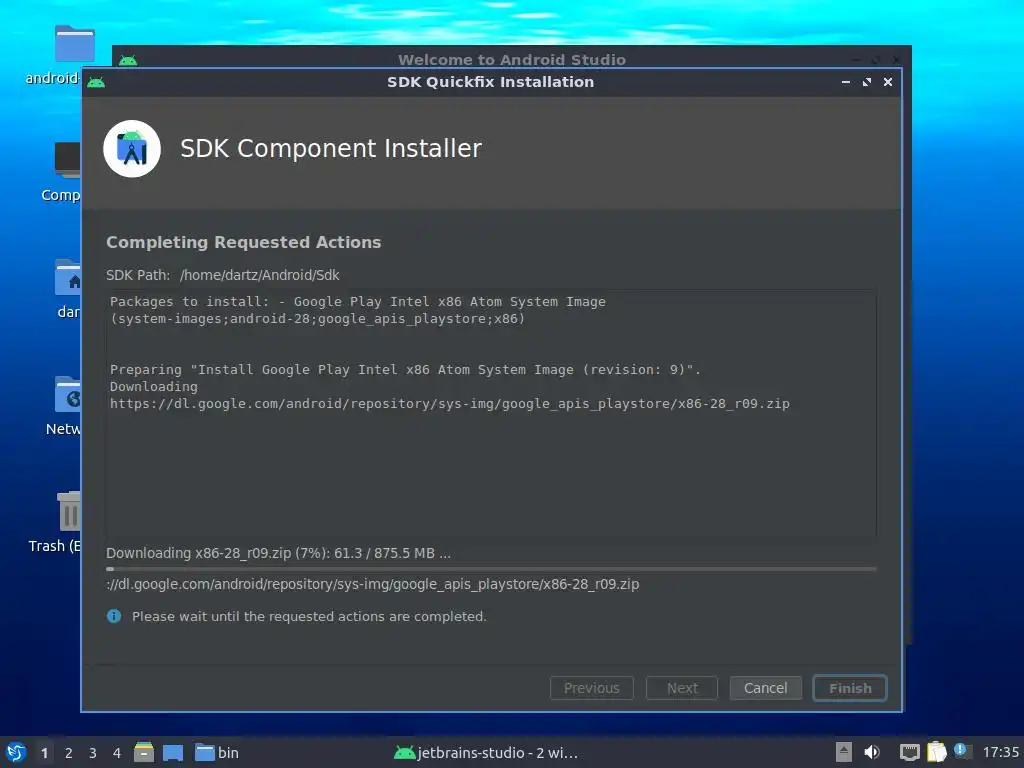
Task: Click the x86-28_r09.zip URL in log
Action: click(449, 404)
